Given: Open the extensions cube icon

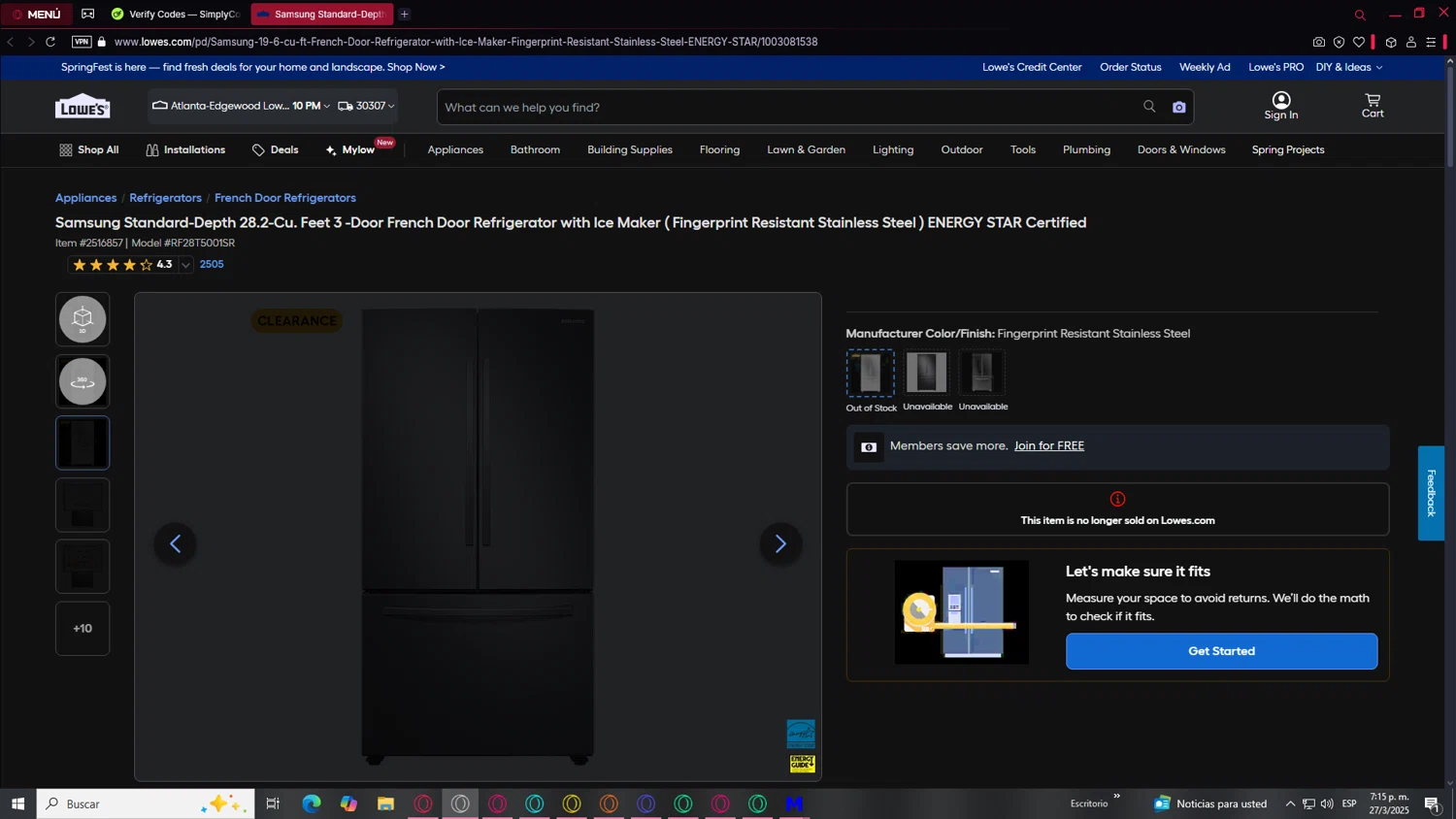Looking at the screenshot, I should coord(1391,42).
